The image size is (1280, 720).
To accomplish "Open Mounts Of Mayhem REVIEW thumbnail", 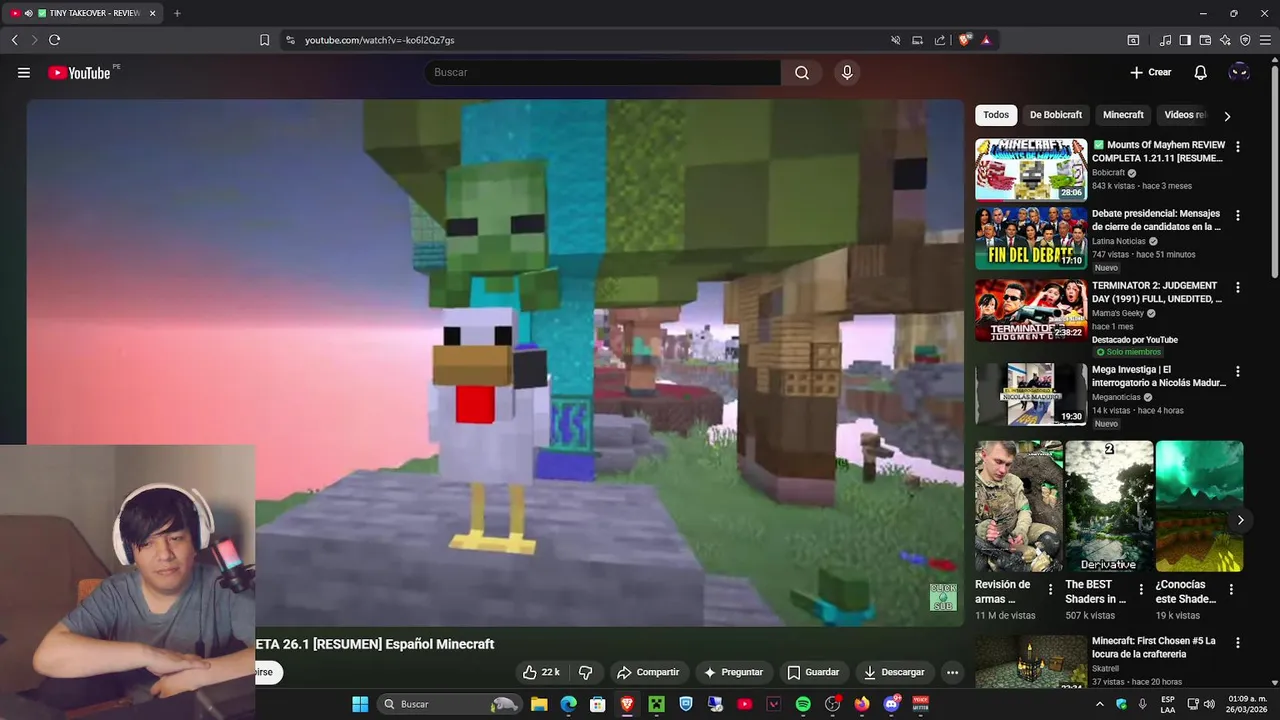I will click(1031, 170).
